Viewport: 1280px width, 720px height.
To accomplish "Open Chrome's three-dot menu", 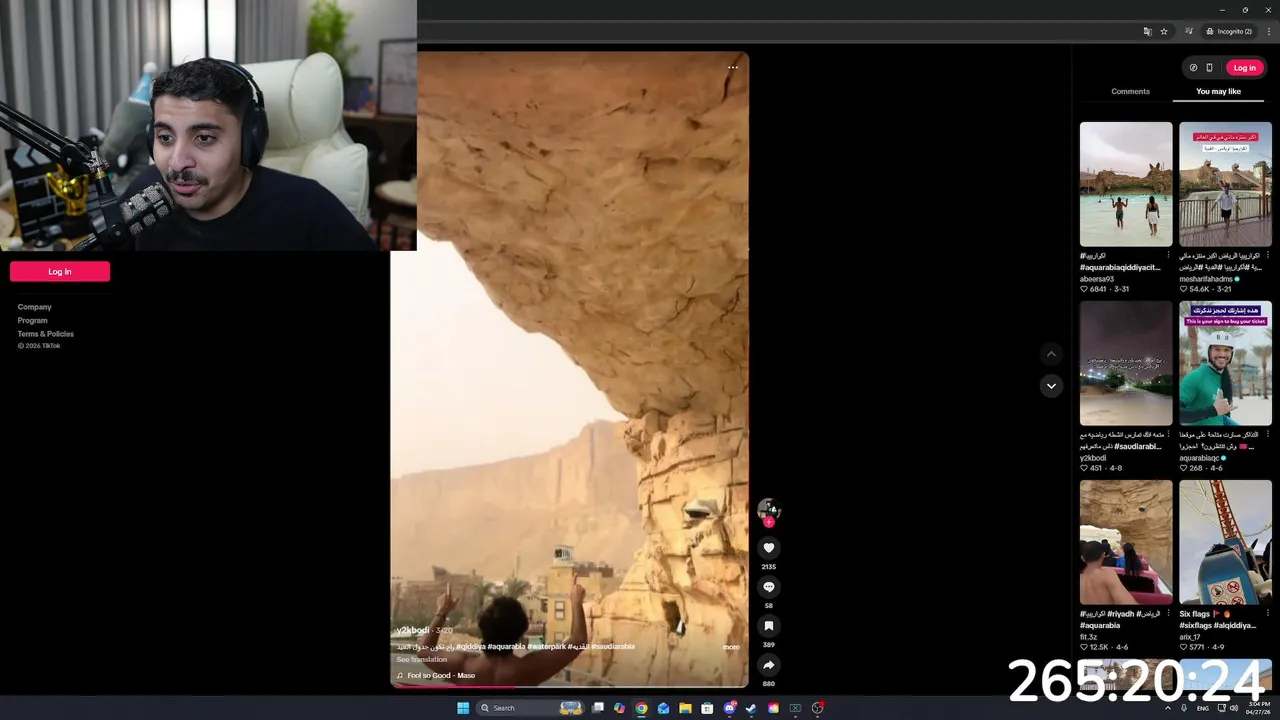I will tap(1268, 32).
